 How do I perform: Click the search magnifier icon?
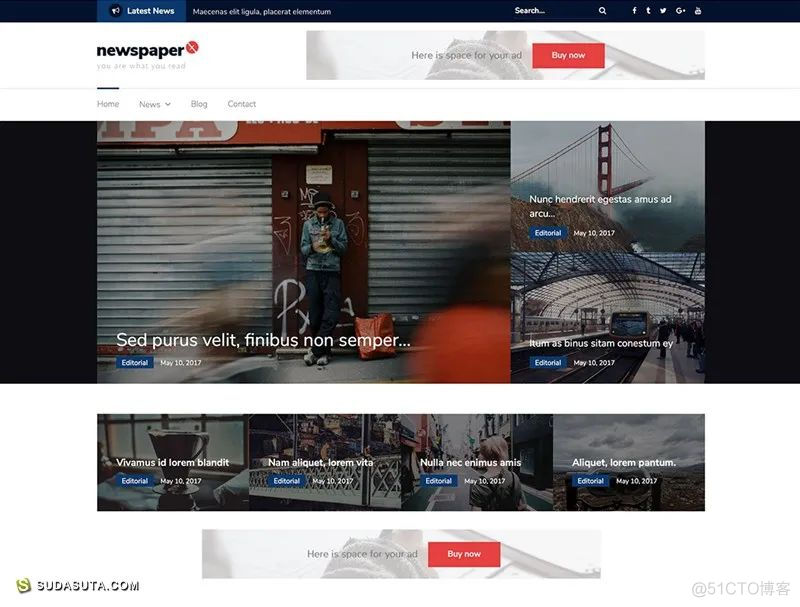(x=602, y=11)
